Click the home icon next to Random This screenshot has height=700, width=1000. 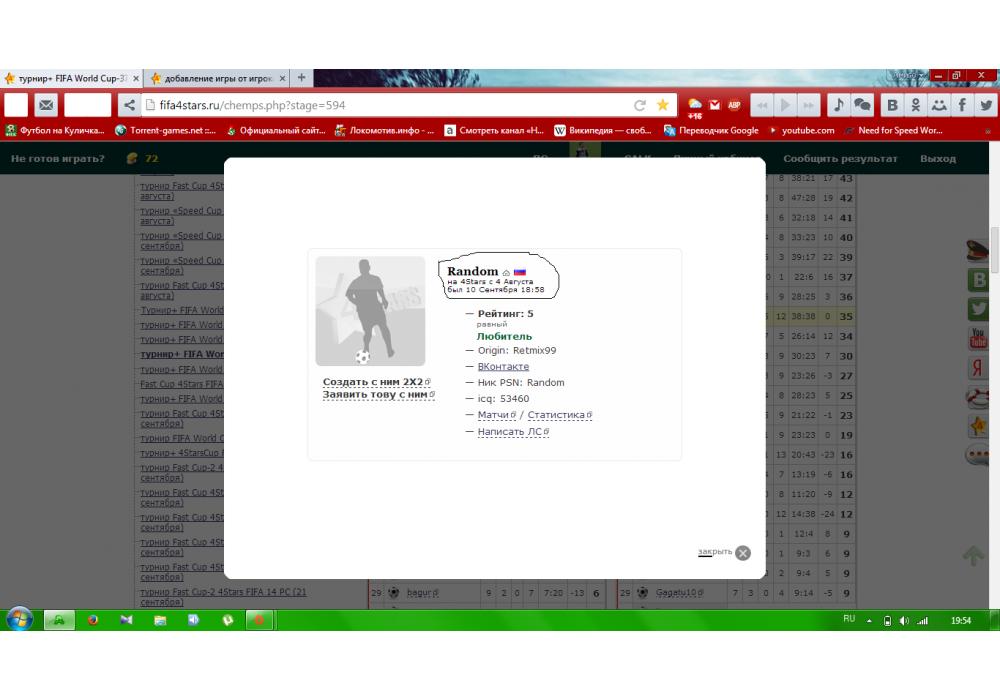point(506,272)
